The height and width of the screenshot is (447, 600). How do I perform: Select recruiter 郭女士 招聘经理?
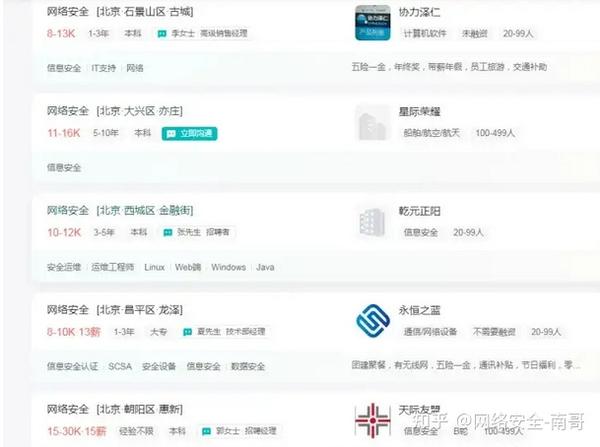(x=246, y=431)
